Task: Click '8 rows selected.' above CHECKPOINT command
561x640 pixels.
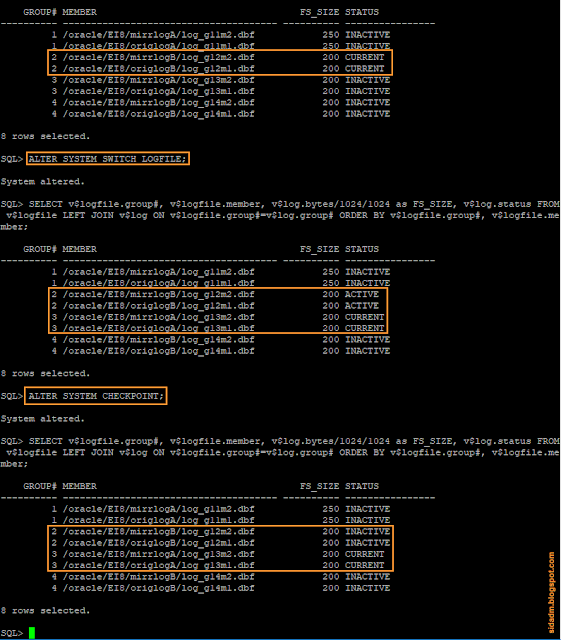Action: (x=45, y=373)
